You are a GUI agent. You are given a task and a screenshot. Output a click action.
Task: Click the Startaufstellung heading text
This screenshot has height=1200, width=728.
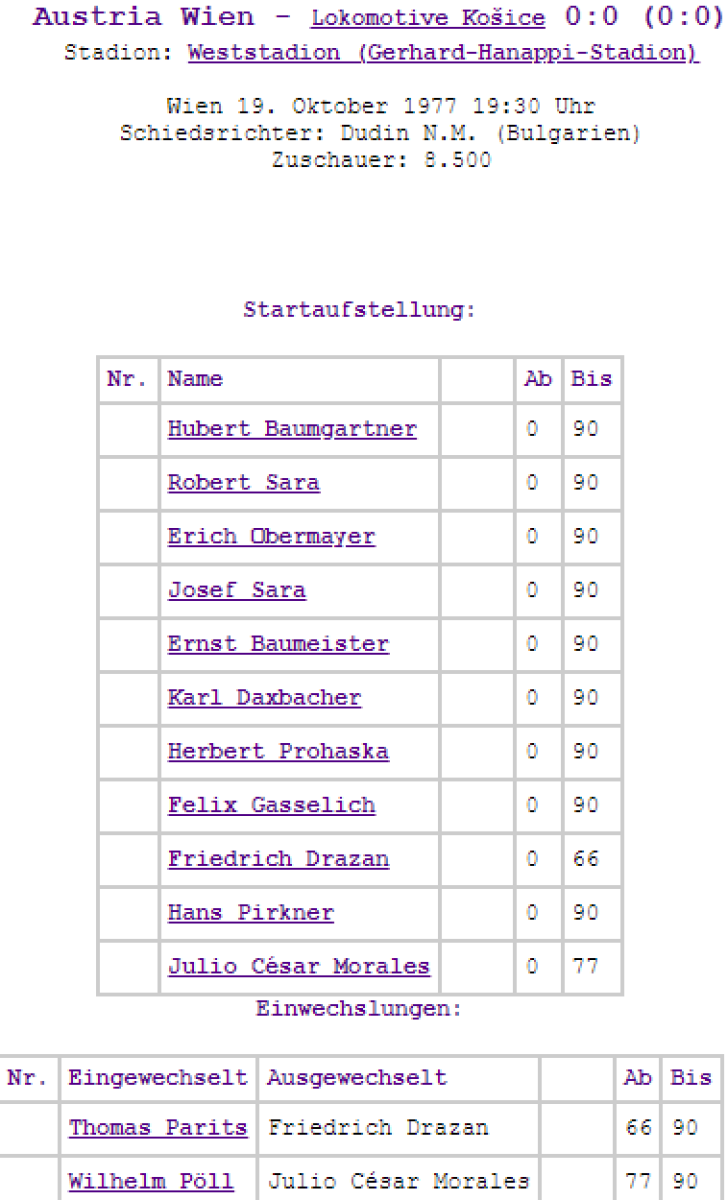click(359, 310)
